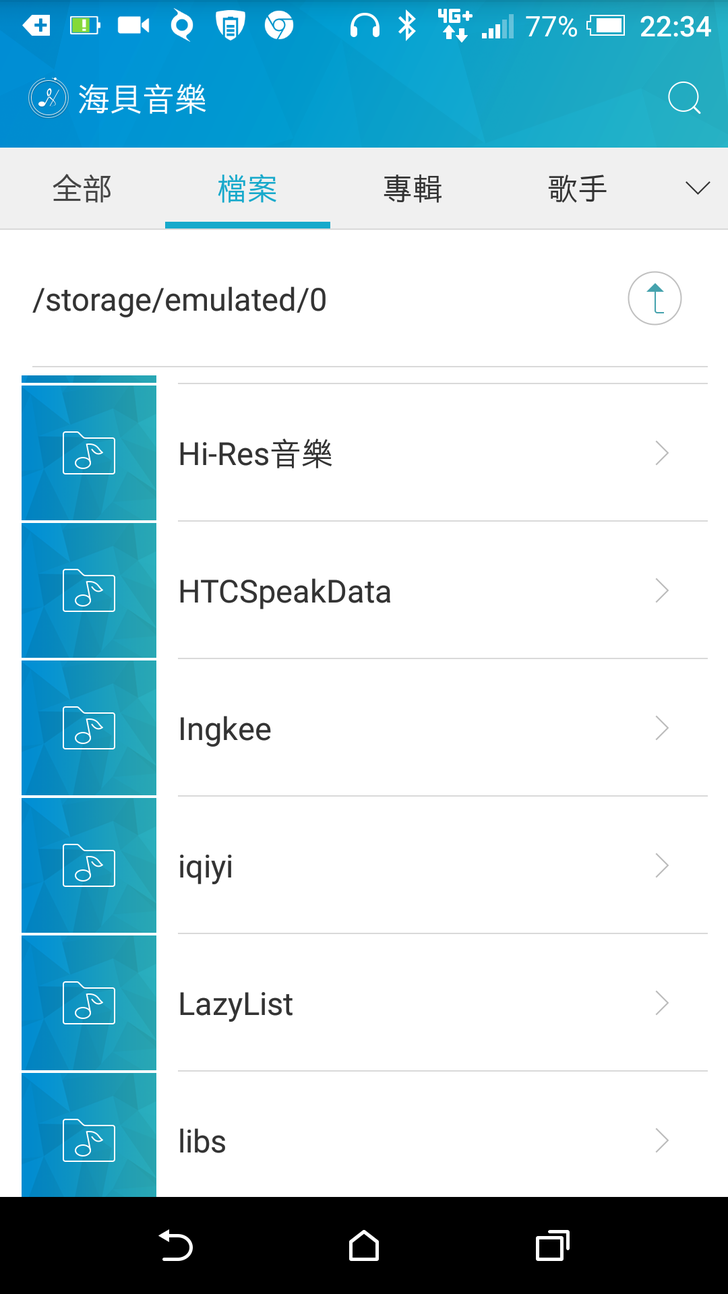728x1294 pixels.
Task: Tap the Hi-Res音樂 folder icon
Action: [x=89, y=453]
